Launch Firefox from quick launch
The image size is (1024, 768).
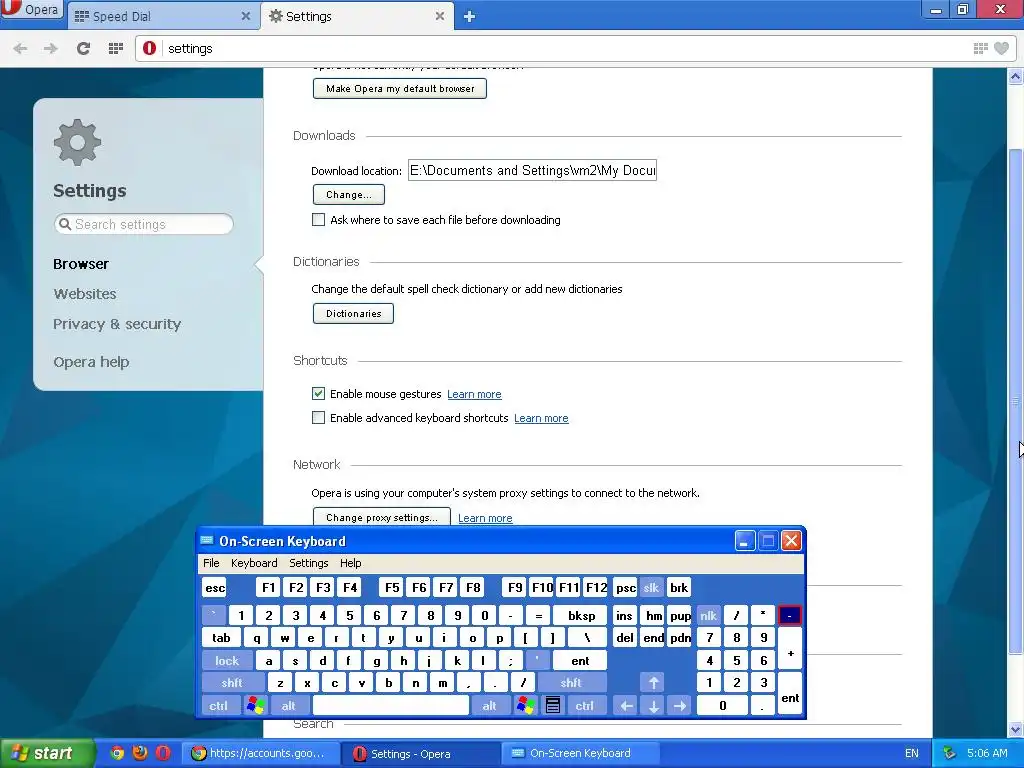coord(140,753)
